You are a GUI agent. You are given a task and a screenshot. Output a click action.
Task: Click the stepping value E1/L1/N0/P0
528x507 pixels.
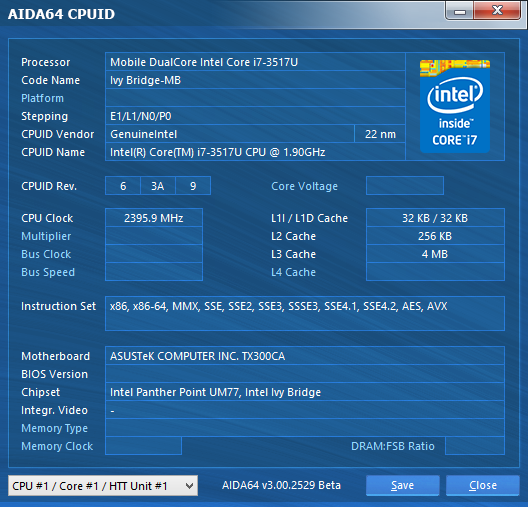(x=255, y=116)
